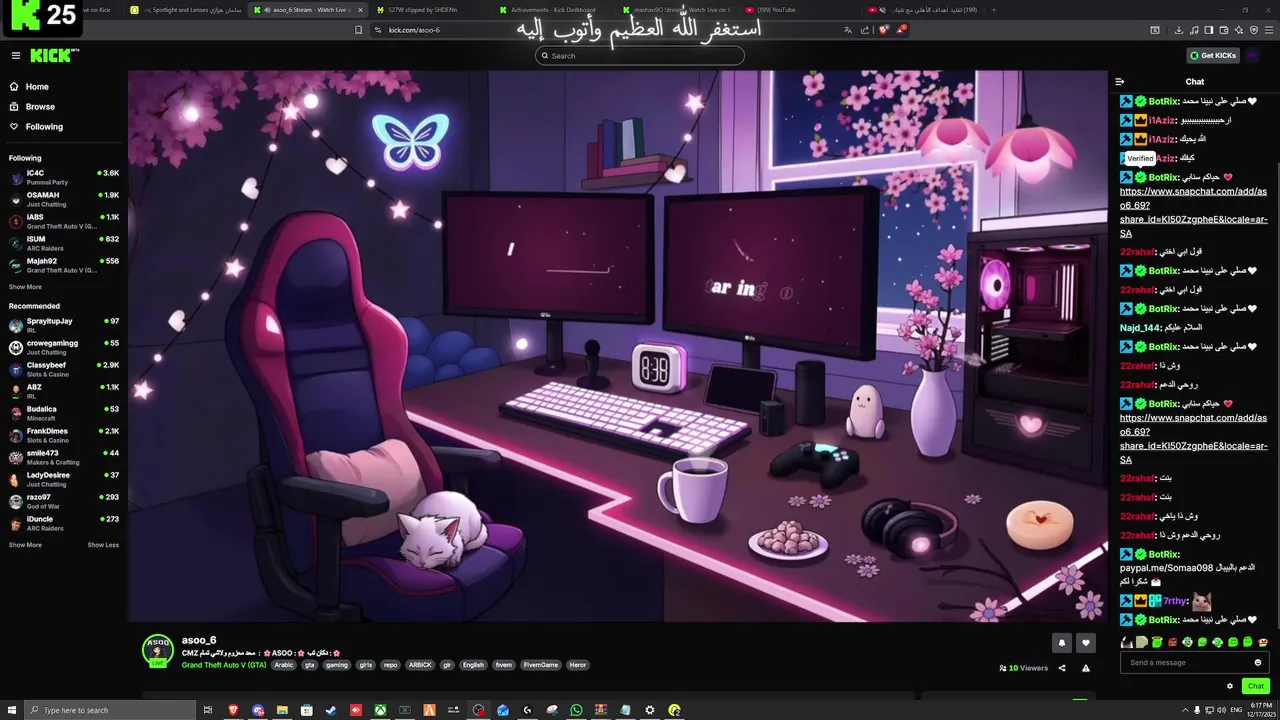Open chat settings gear
This screenshot has height=720, width=1280.
click(1230, 686)
